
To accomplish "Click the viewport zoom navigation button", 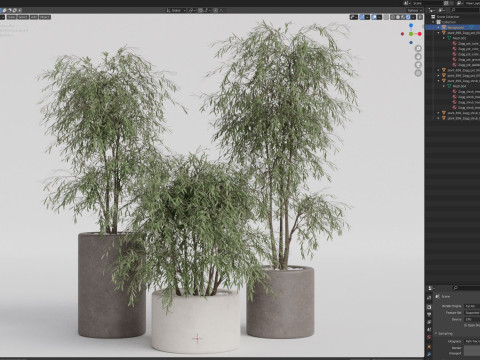I will tap(418, 49).
